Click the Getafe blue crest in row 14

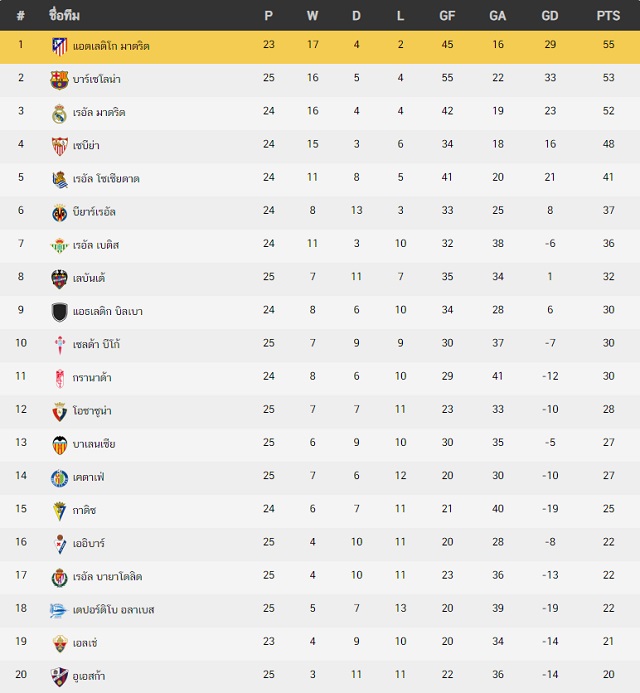coord(59,478)
